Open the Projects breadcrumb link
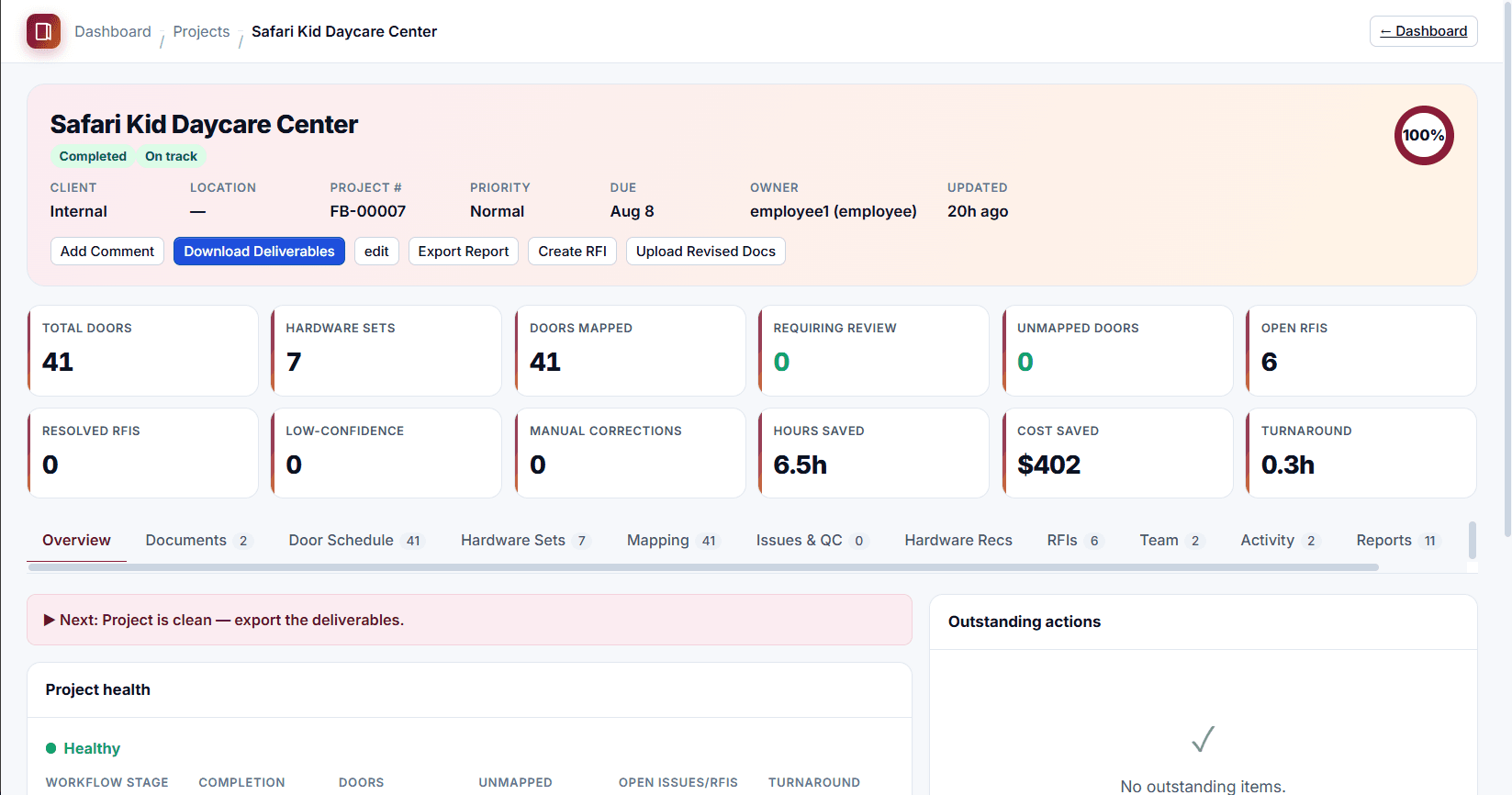Screen dimensions: 1512x795 click(201, 31)
